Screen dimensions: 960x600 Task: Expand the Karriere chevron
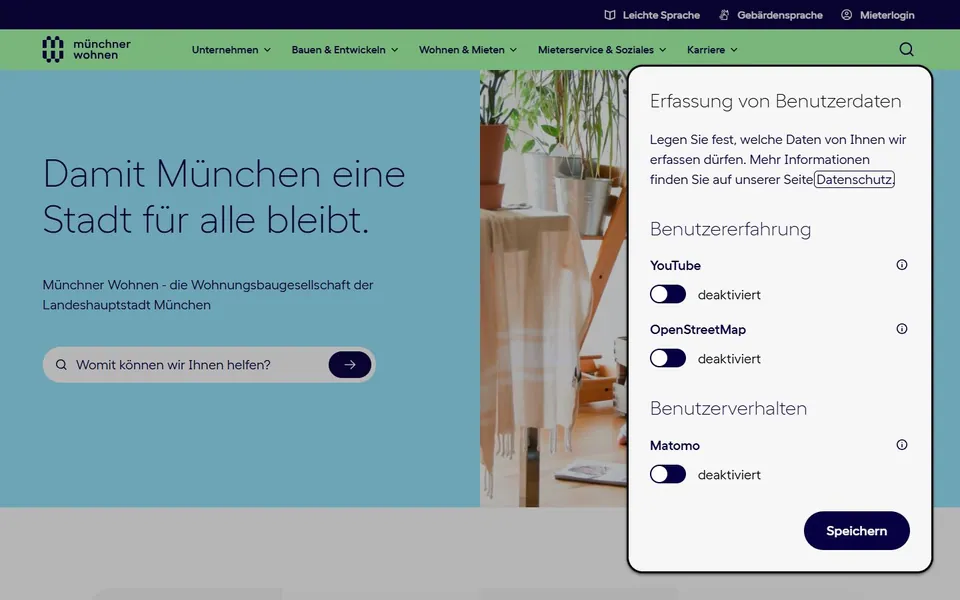733,50
